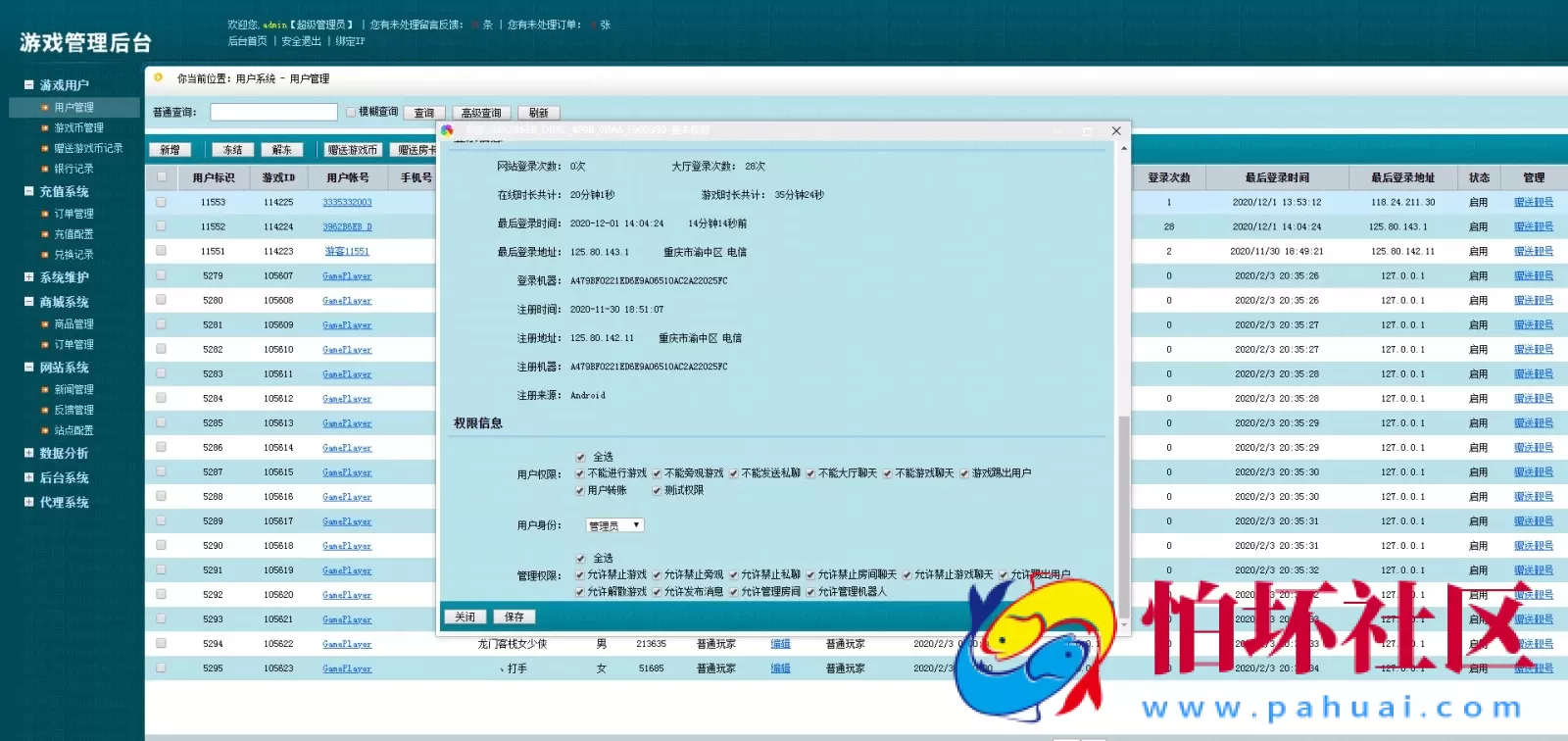Image resolution: width=1568 pixels, height=741 pixels.
Task: Click the orange icon beside 反馈管理
Action: pyautogui.click(x=45, y=411)
